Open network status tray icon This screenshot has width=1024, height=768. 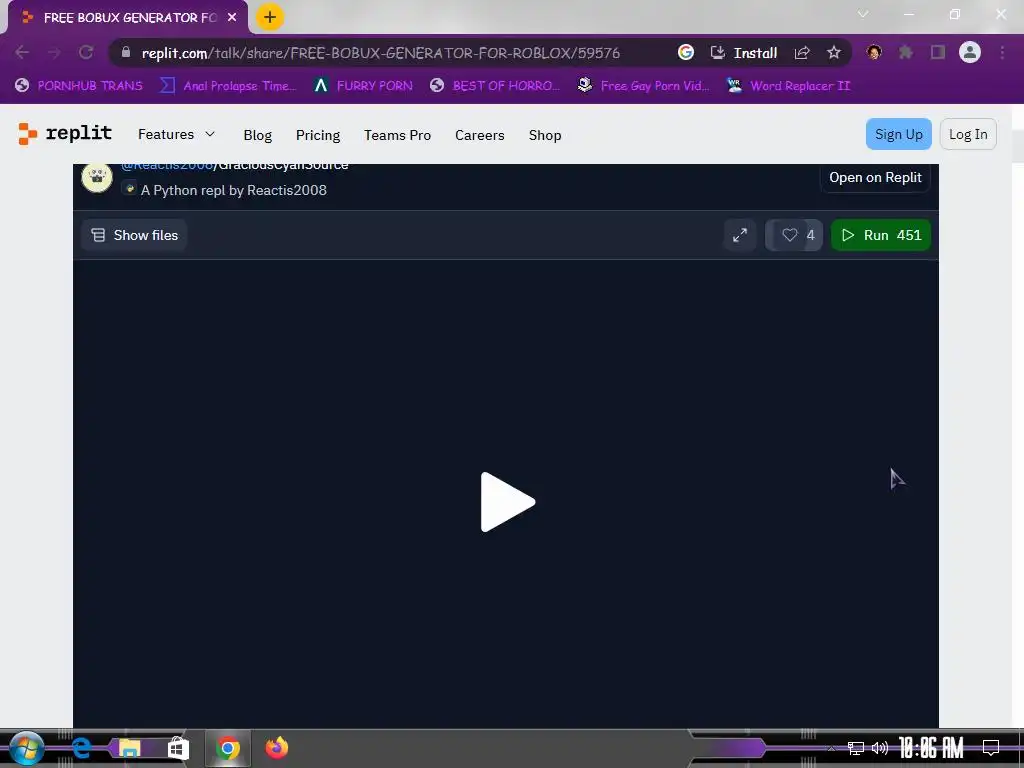(x=856, y=748)
